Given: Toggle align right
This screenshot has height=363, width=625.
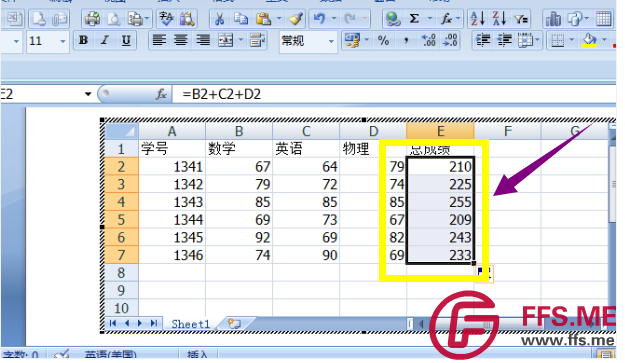Looking at the screenshot, I should [x=203, y=40].
